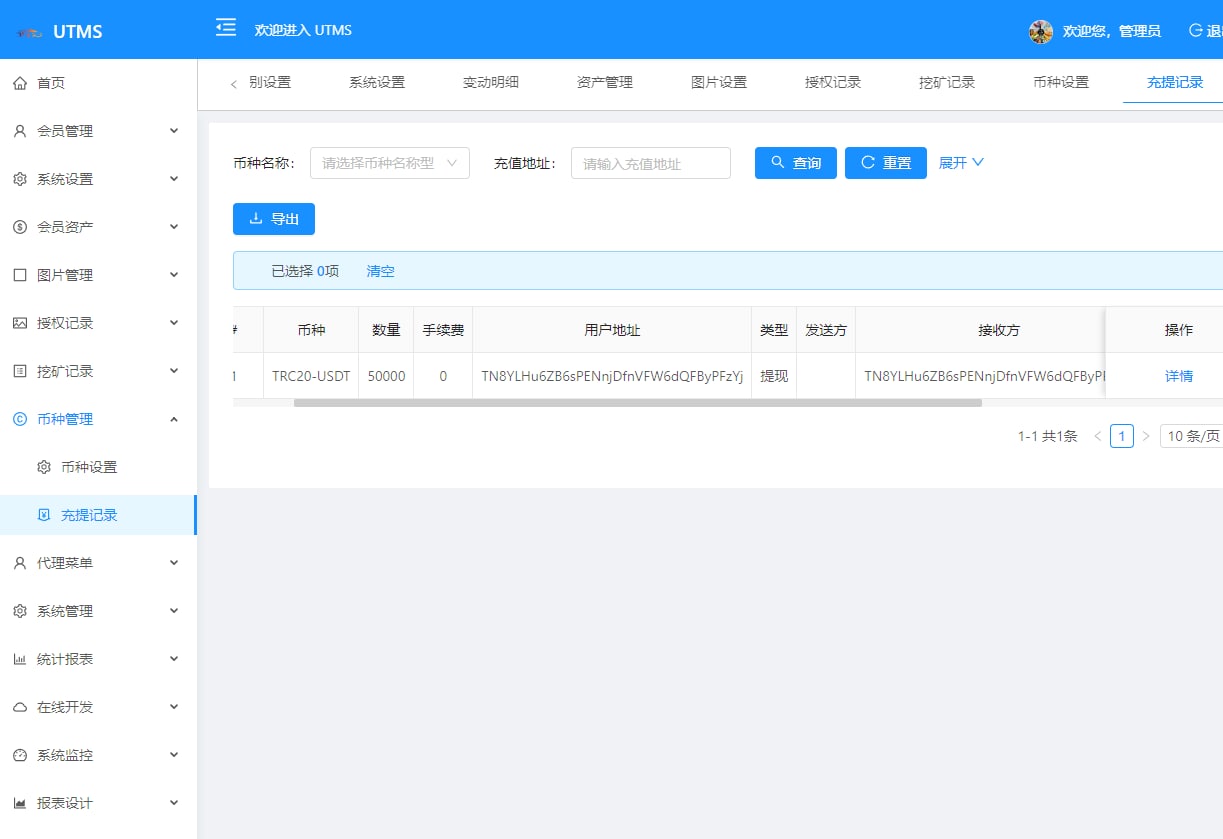The height and width of the screenshot is (839, 1223).
Task: Click the tab scroll left arrow
Action: point(234,84)
